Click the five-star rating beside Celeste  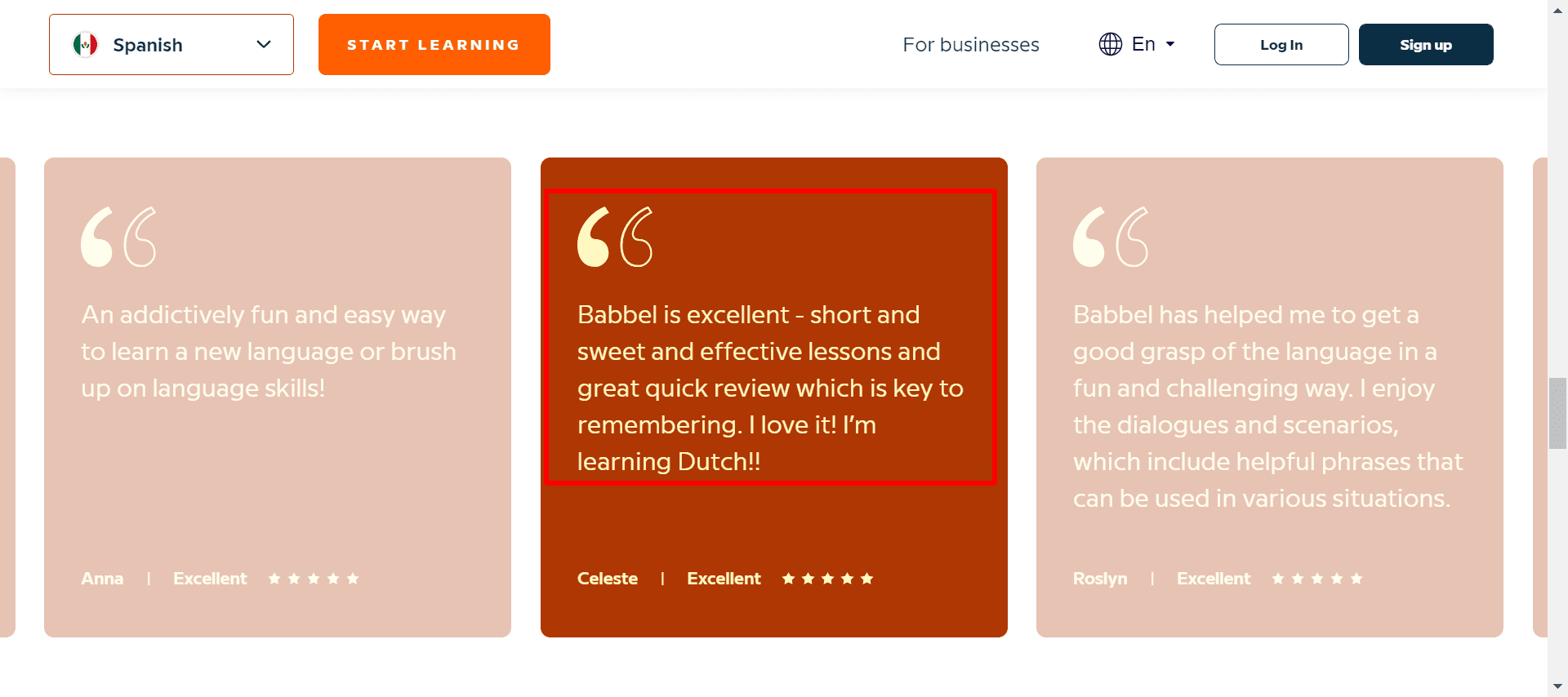tap(827, 579)
